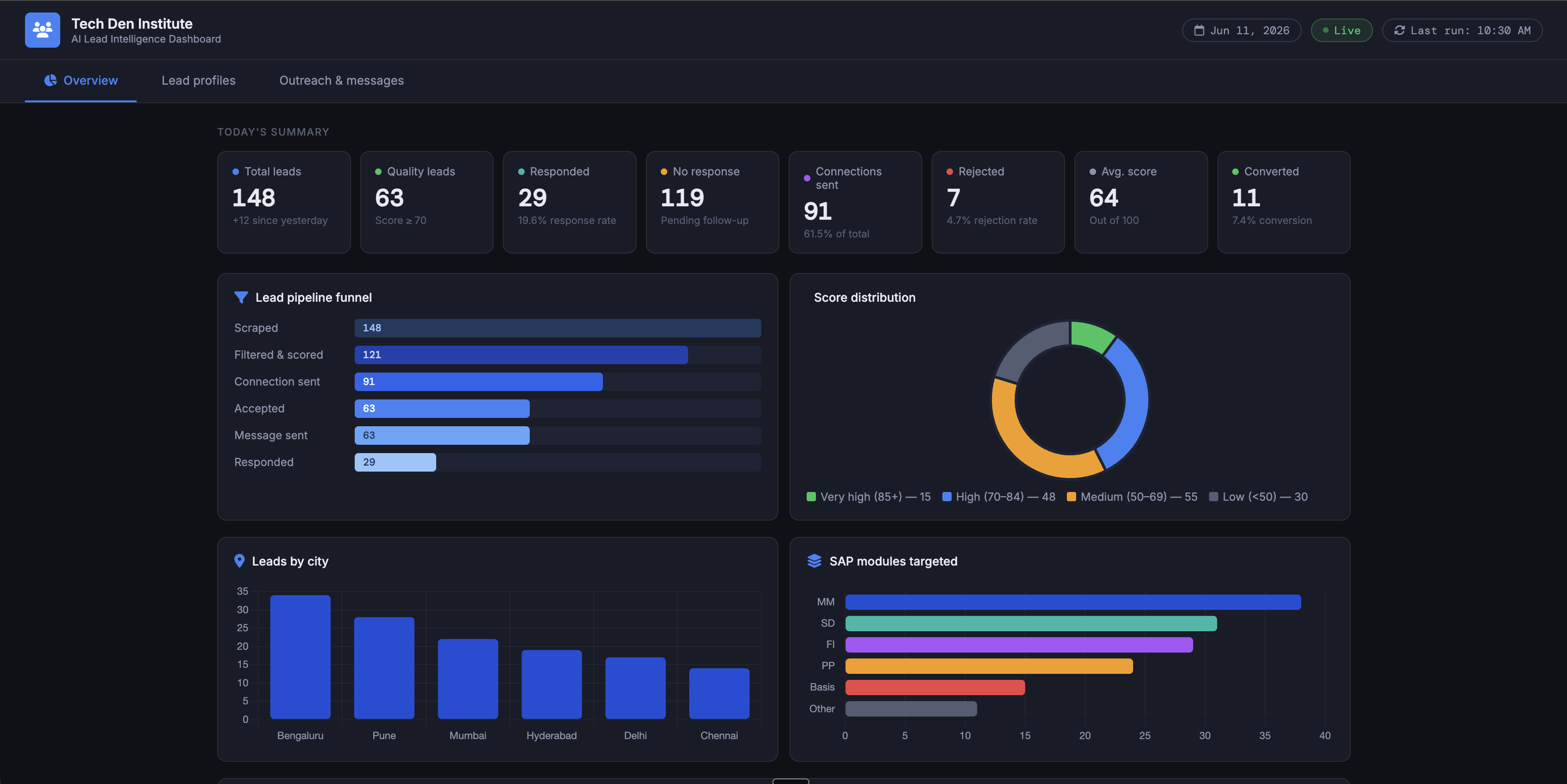Image resolution: width=1567 pixels, height=784 pixels.
Task: Click the pie chart icon on Overview tab
Action: [50, 80]
